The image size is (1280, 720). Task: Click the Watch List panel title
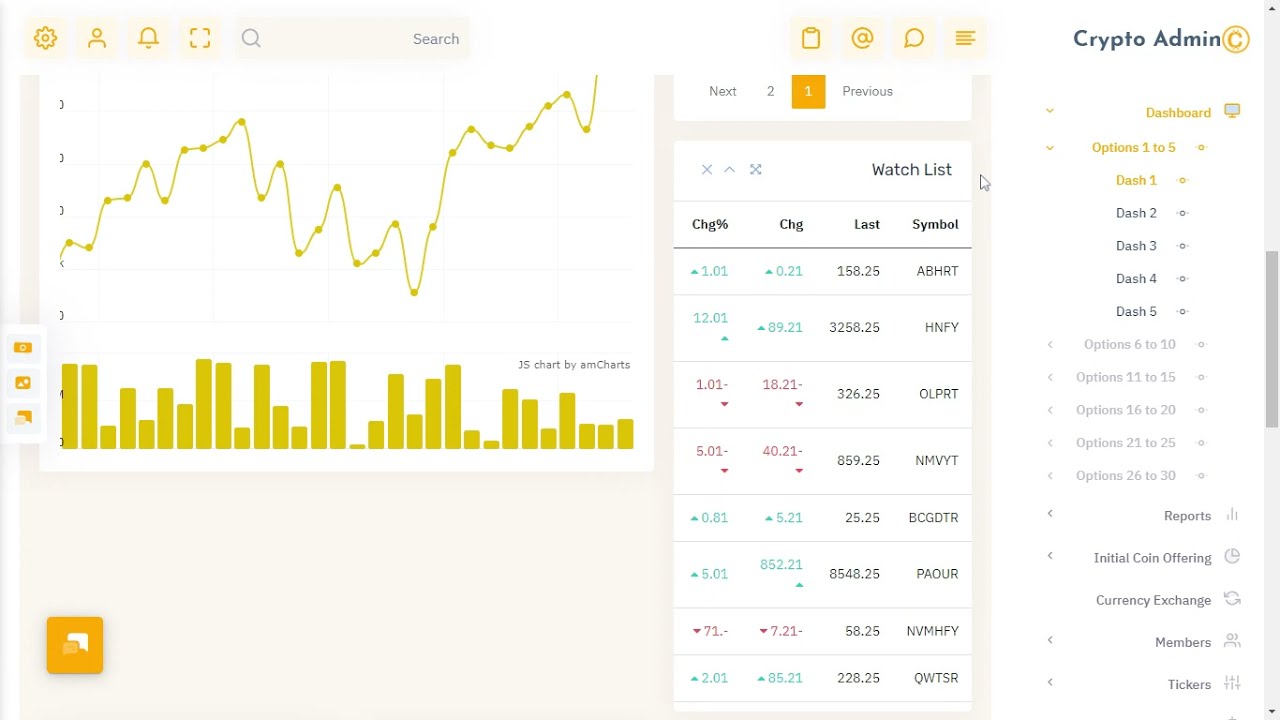click(x=911, y=170)
